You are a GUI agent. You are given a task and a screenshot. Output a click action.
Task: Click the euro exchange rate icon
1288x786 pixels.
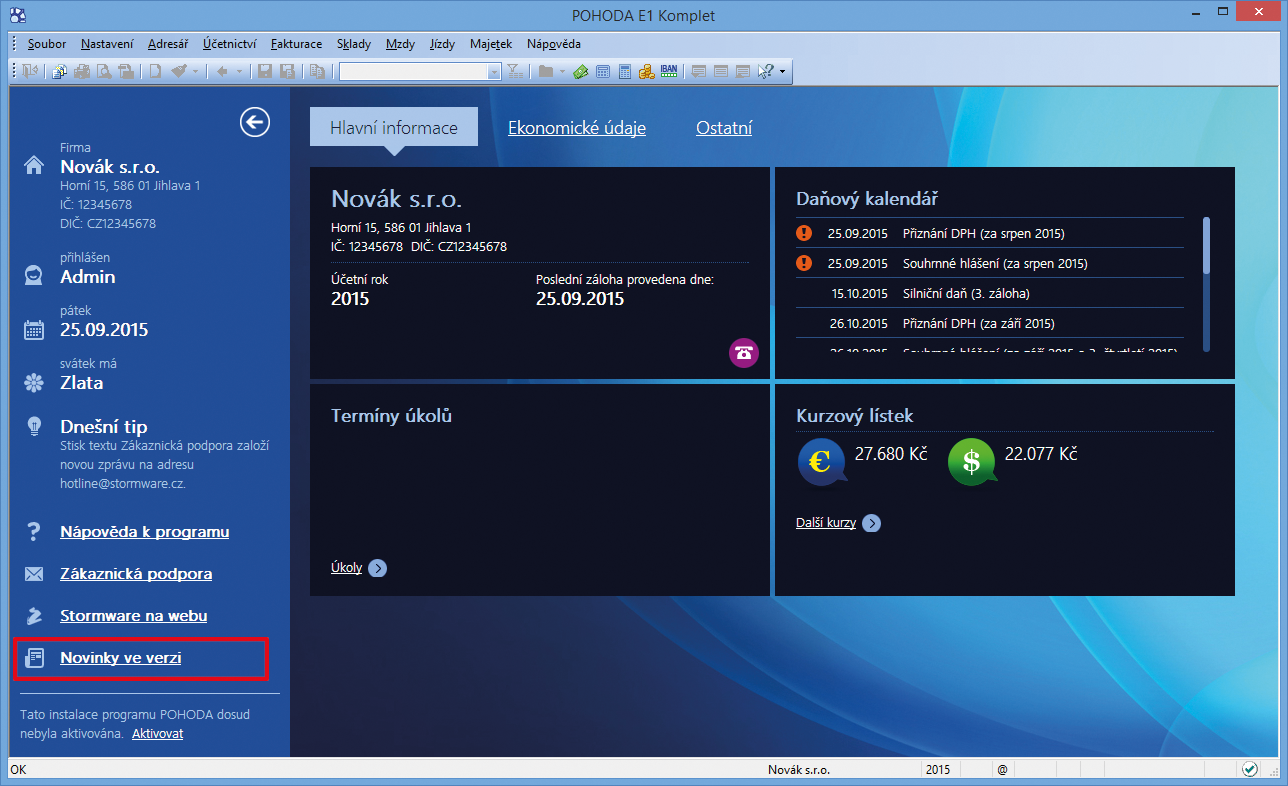(822, 462)
